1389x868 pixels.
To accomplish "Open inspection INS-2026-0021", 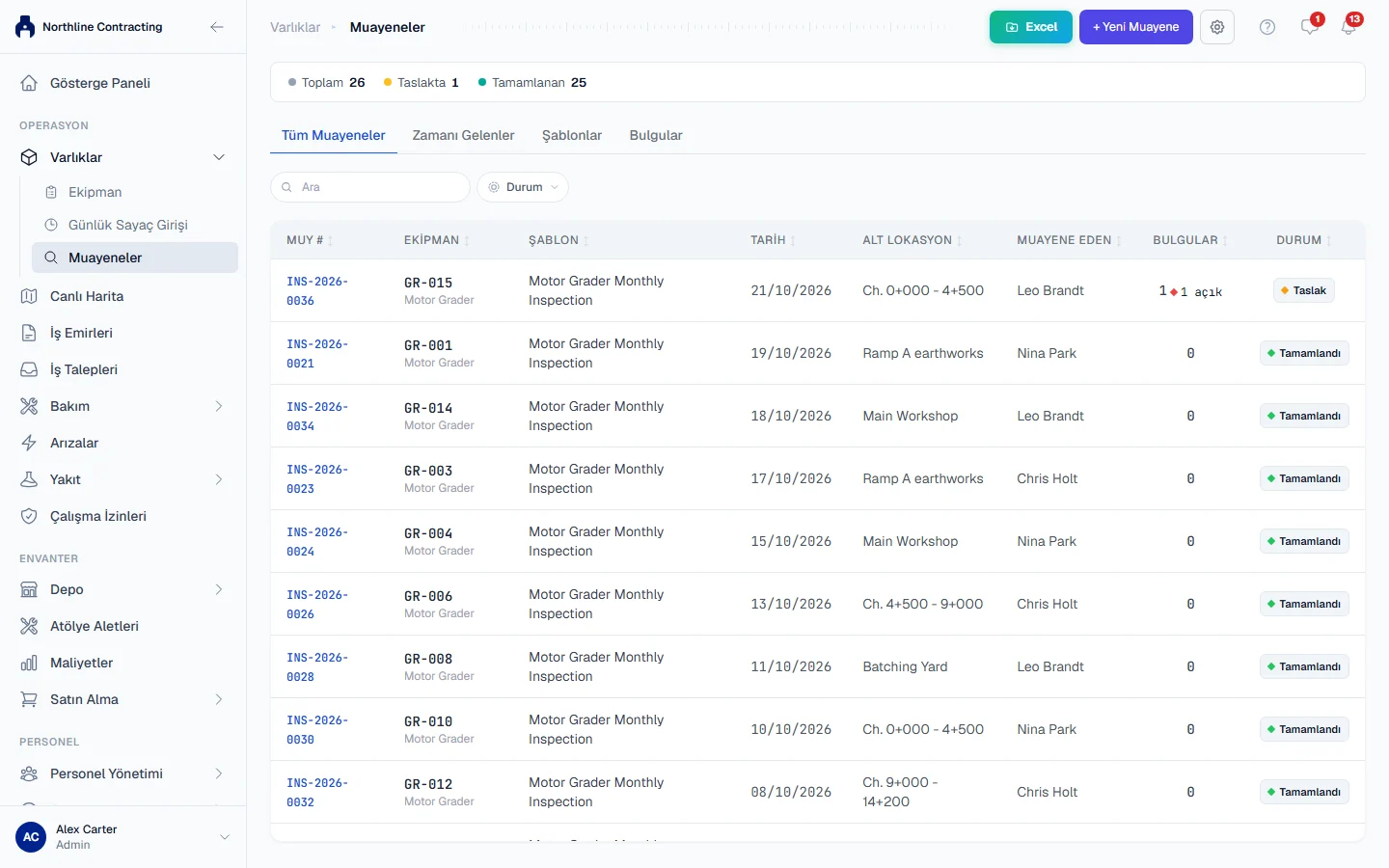I will click(317, 353).
